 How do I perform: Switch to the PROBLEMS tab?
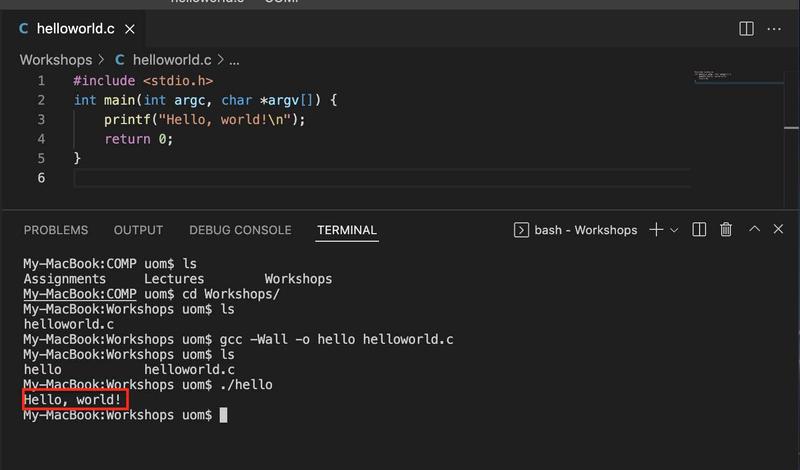tap(56, 230)
